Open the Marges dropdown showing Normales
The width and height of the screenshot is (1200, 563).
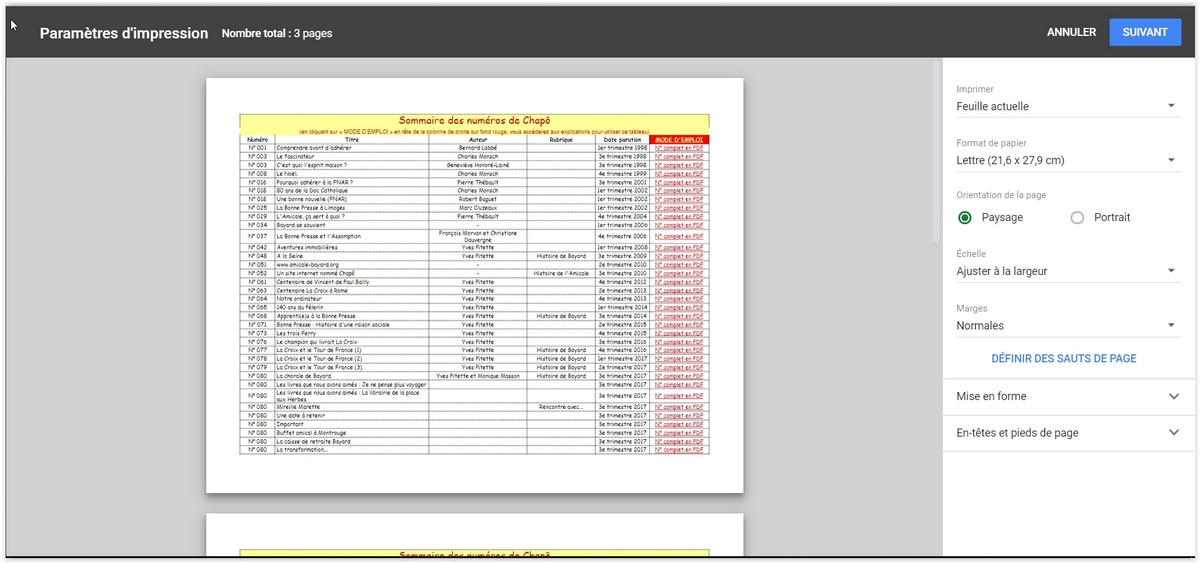click(x=1066, y=325)
